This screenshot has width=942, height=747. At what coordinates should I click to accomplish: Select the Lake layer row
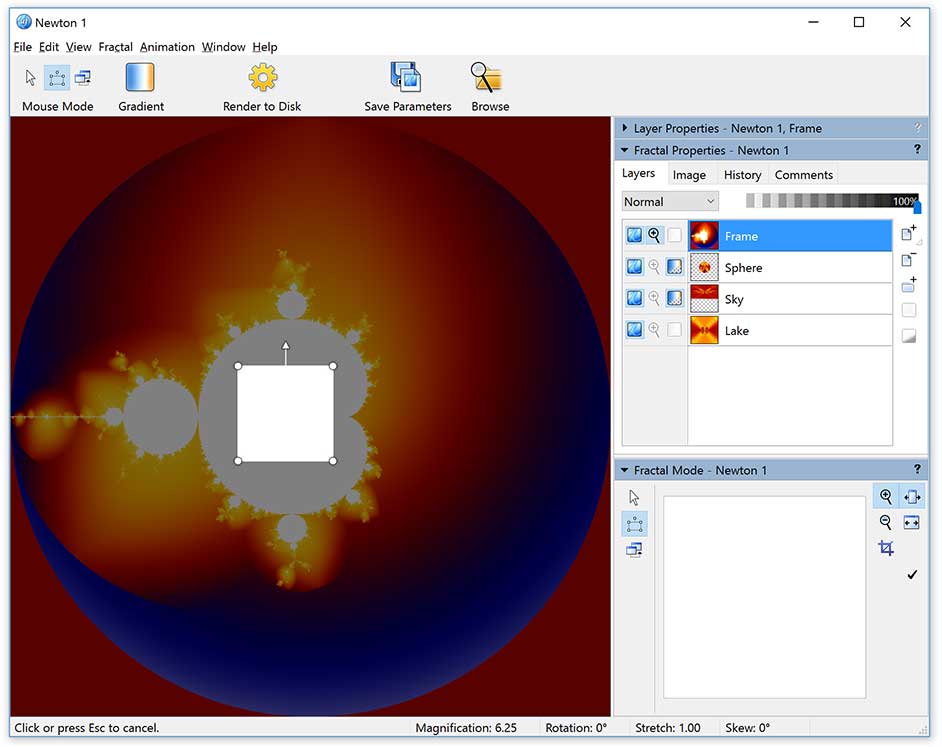790,330
